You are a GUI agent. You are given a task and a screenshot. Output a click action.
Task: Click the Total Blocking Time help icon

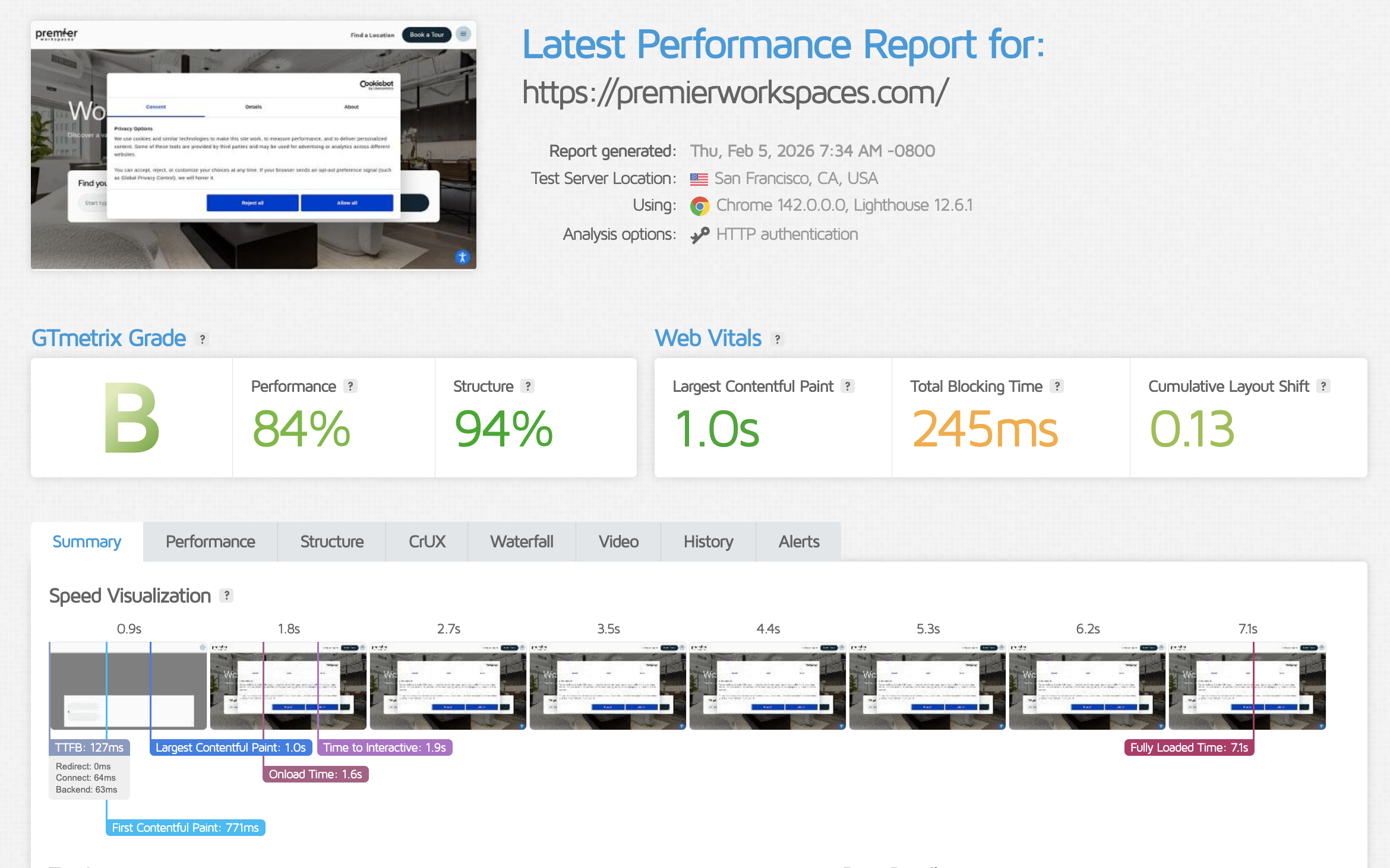[x=1057, y=387]
